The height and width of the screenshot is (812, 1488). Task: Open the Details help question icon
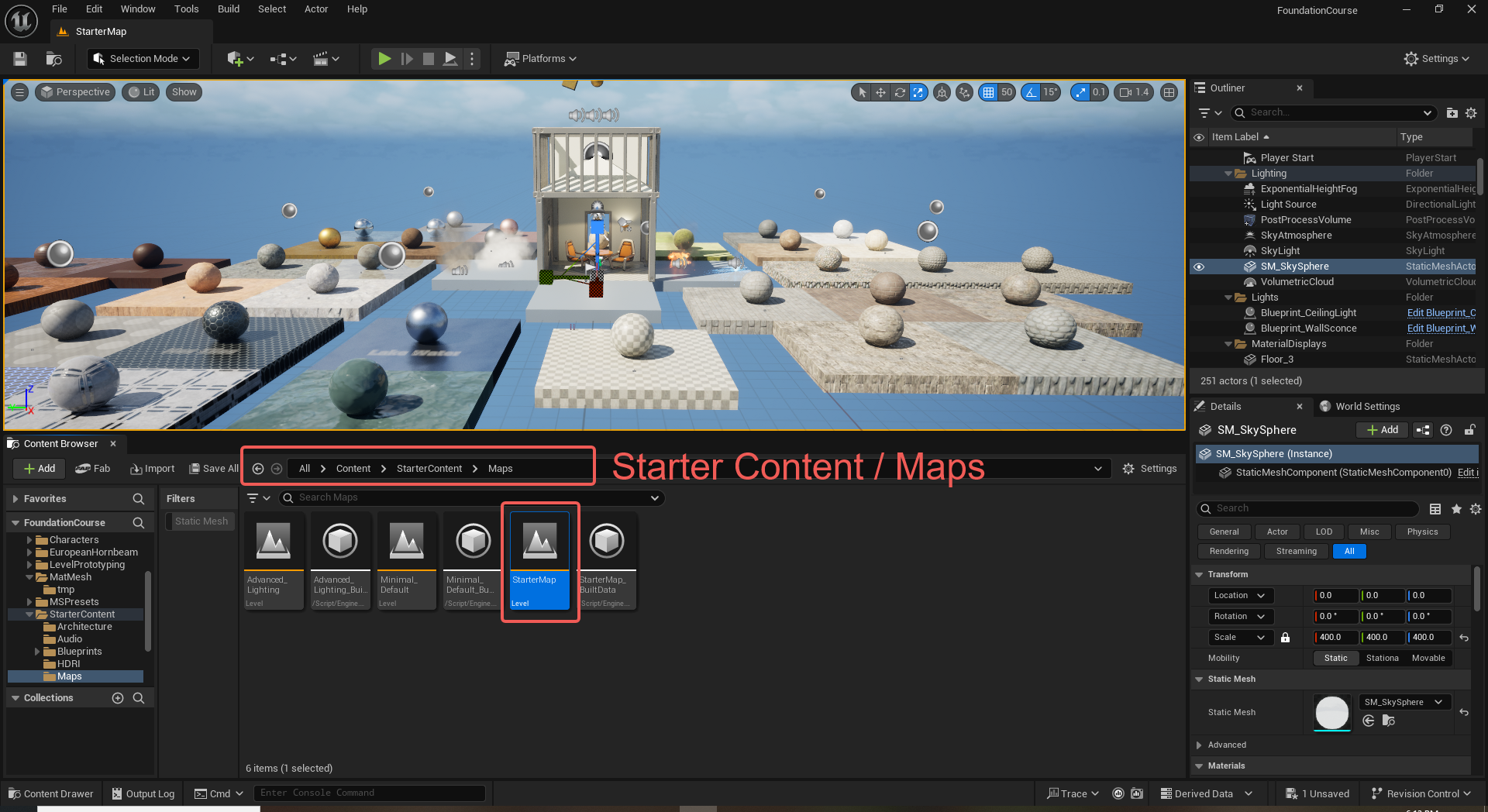[x=1446, y=430]
